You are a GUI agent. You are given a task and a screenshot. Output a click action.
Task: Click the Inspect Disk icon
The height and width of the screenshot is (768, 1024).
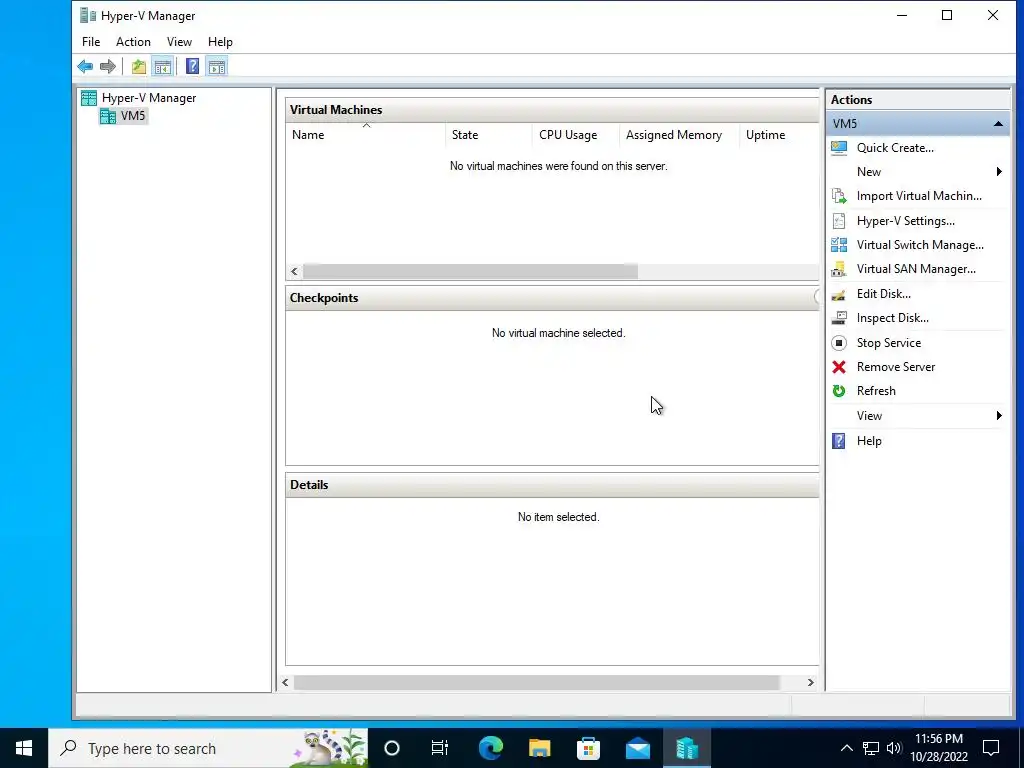(839, 318)
